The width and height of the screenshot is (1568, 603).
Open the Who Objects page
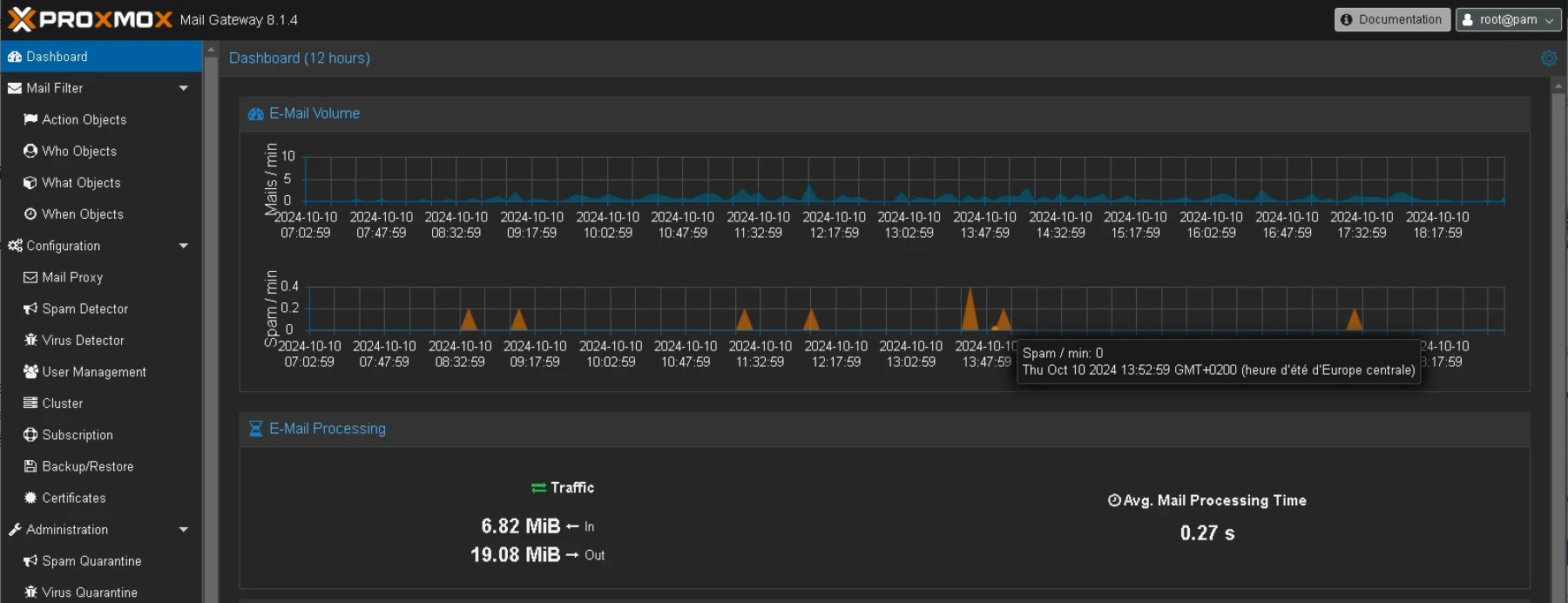(78, 151)
